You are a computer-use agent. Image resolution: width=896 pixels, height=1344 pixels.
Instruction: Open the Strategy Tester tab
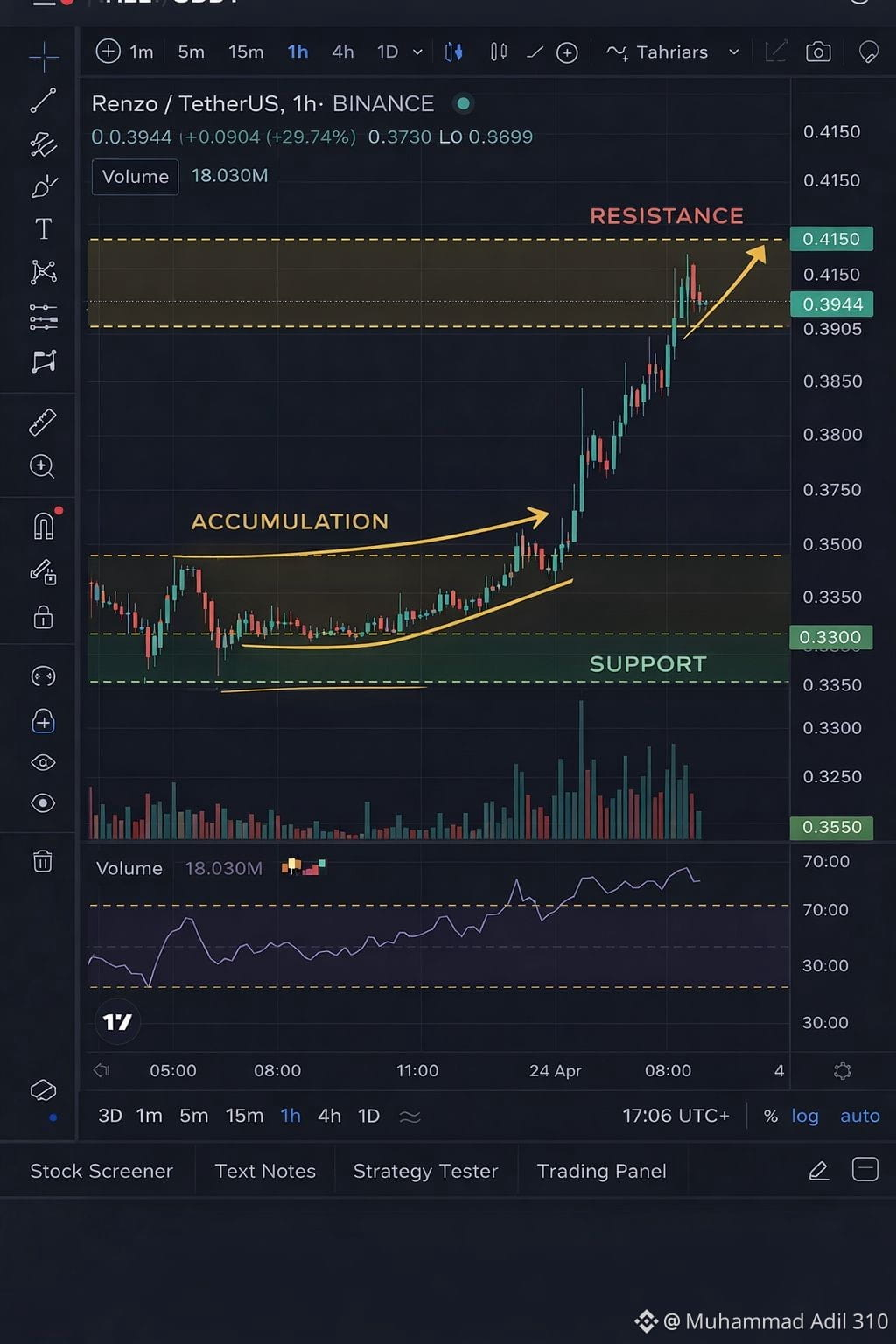point(425,1171)
